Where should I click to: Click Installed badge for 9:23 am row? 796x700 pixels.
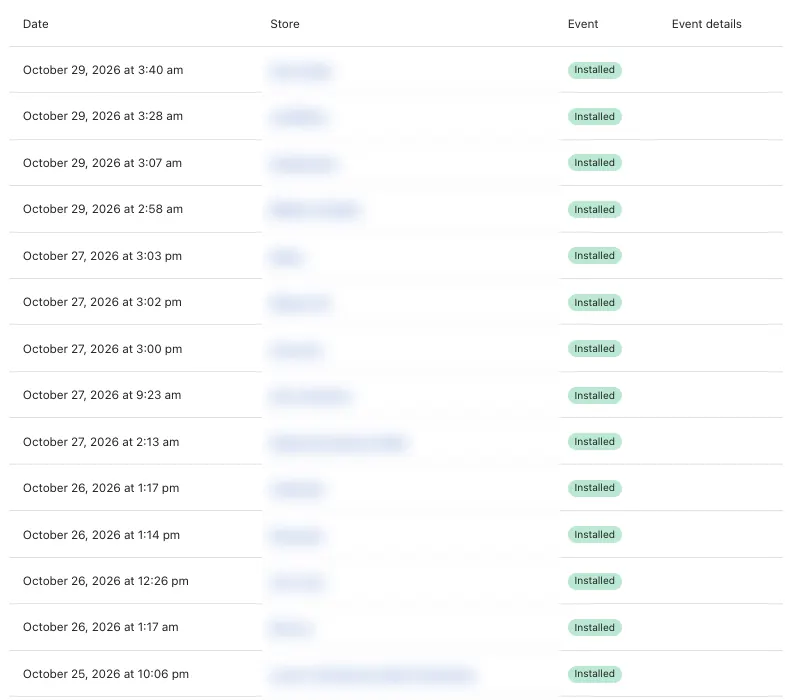click(x=594, y=395)
